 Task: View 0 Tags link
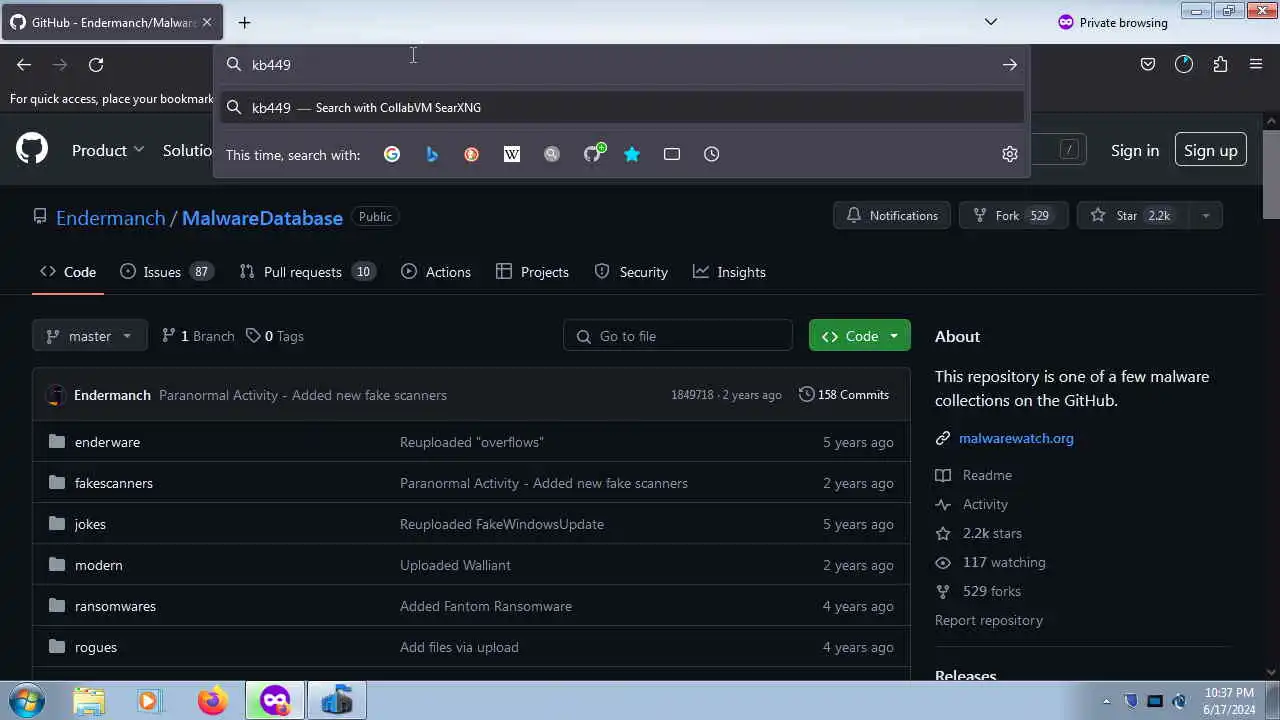click(275, 336)
